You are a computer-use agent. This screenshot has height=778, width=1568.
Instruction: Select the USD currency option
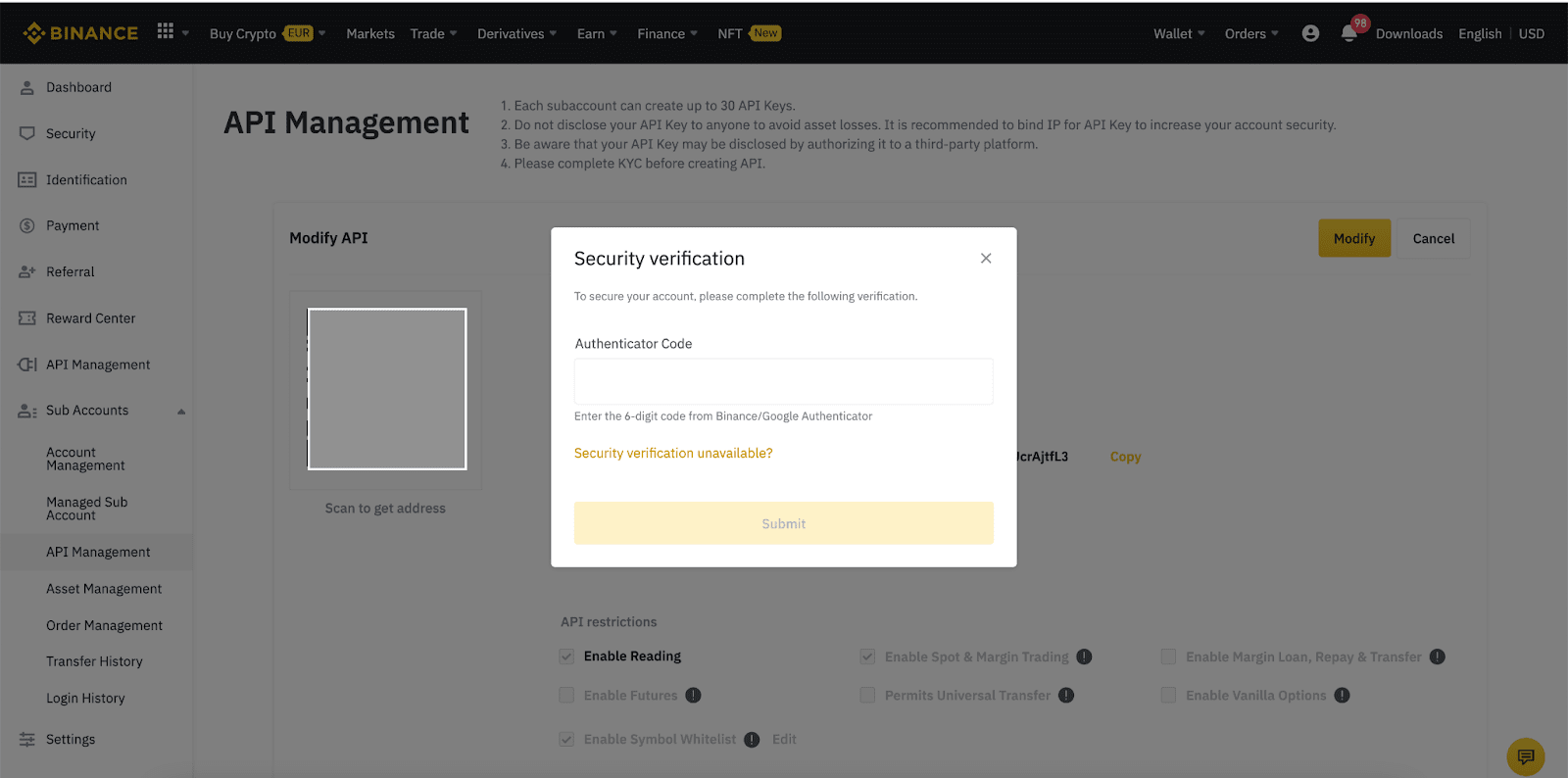pos(1532,33)
